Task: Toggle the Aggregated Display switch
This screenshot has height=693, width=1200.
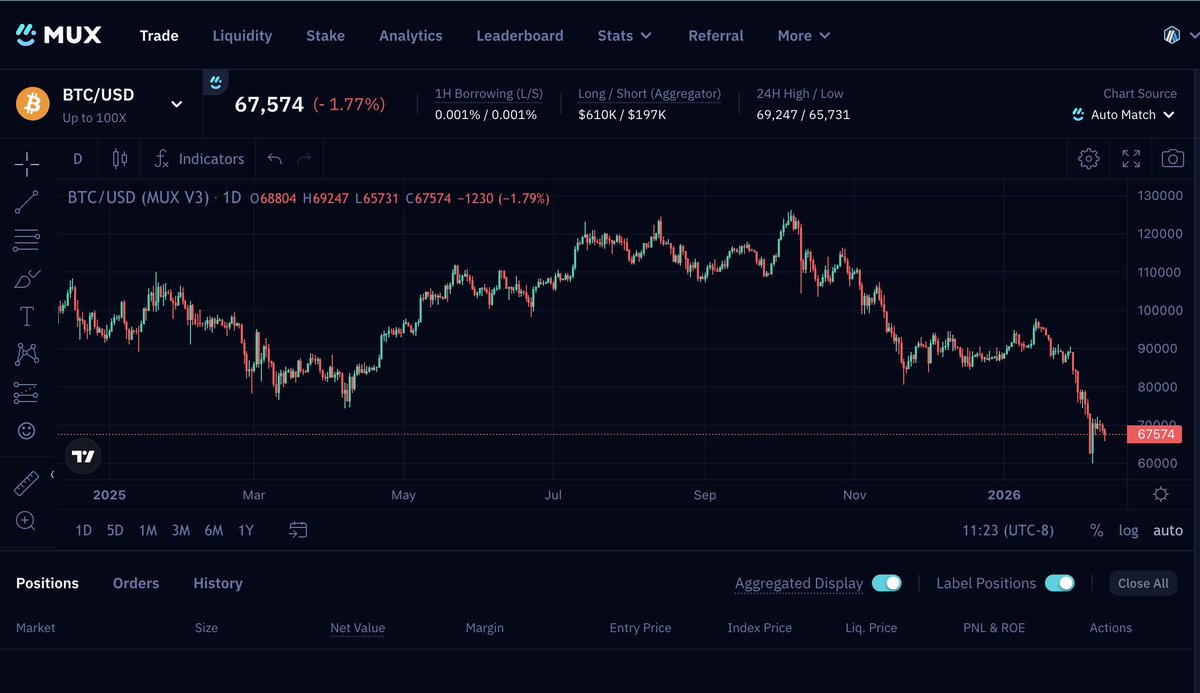Action: point(886,583)
